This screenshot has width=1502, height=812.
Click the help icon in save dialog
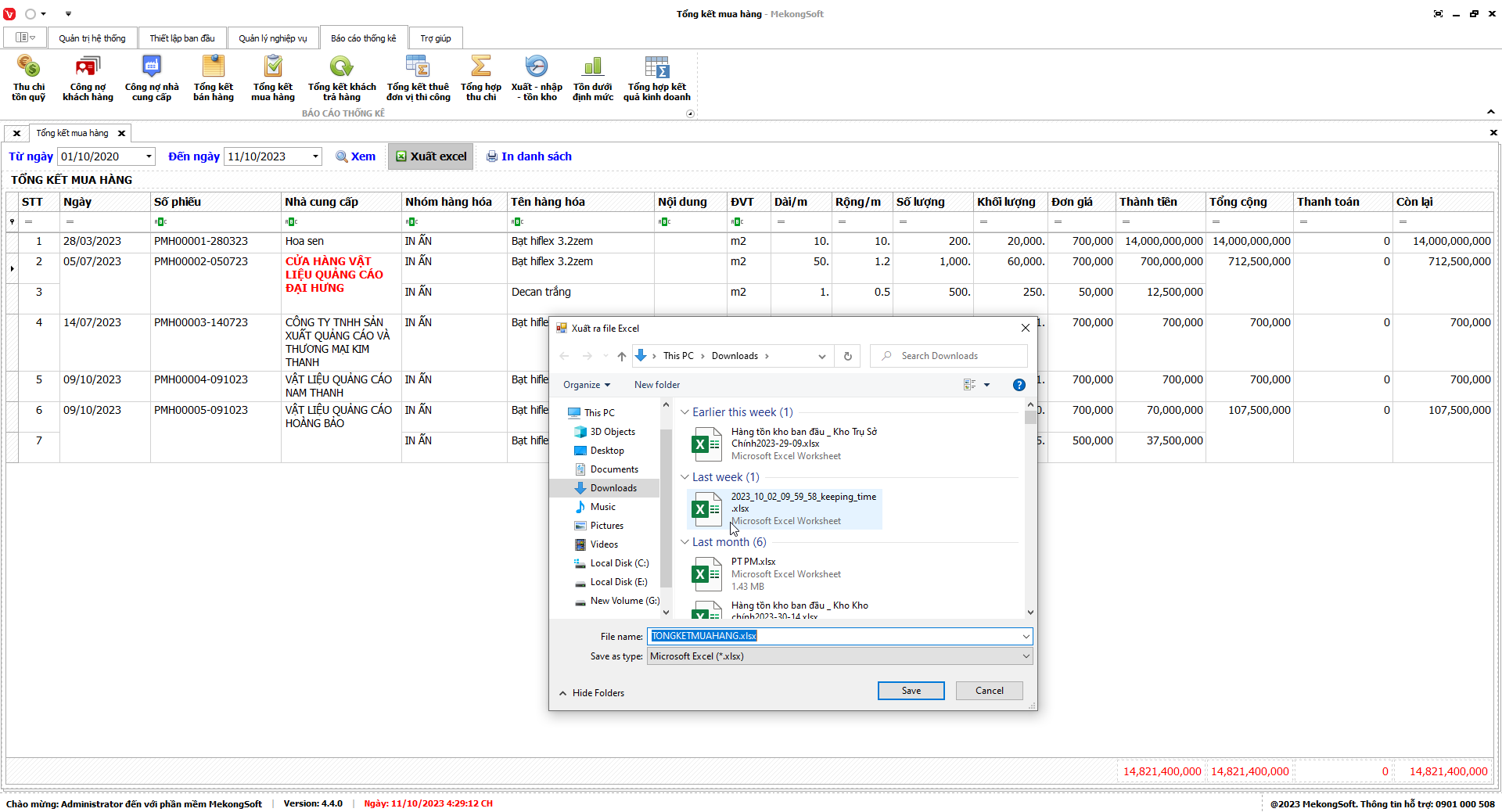coord(1019,385)
